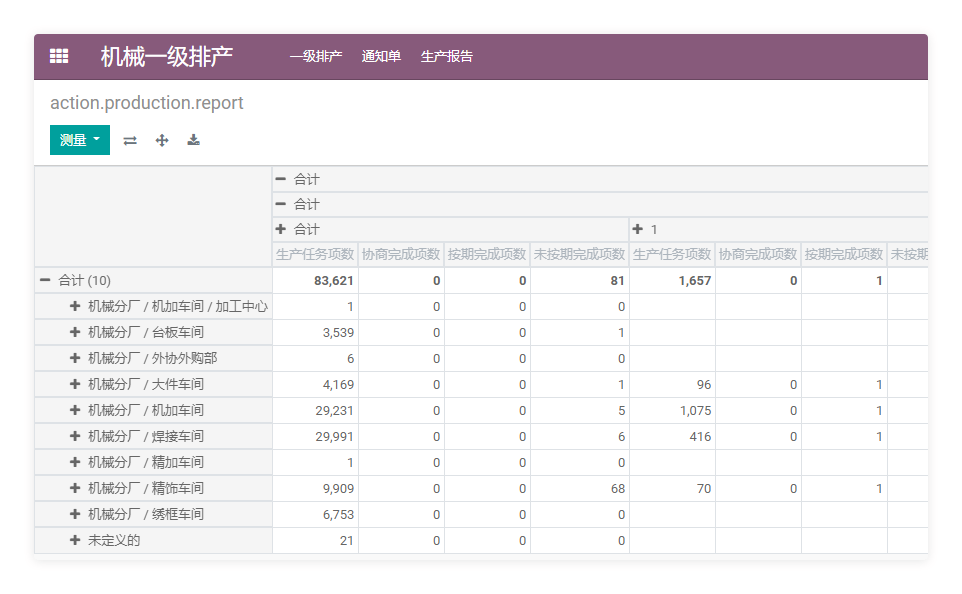Open the 测量 dropdown button
The width and height of the screenshot is (962, 594).
point(80,140)
